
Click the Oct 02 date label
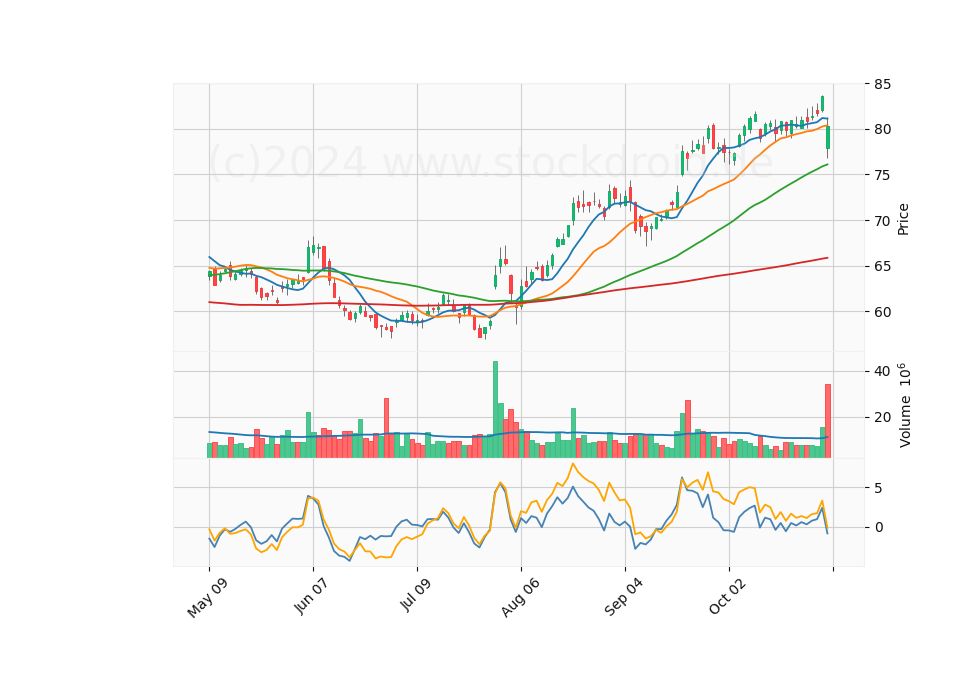click(728, 596)
